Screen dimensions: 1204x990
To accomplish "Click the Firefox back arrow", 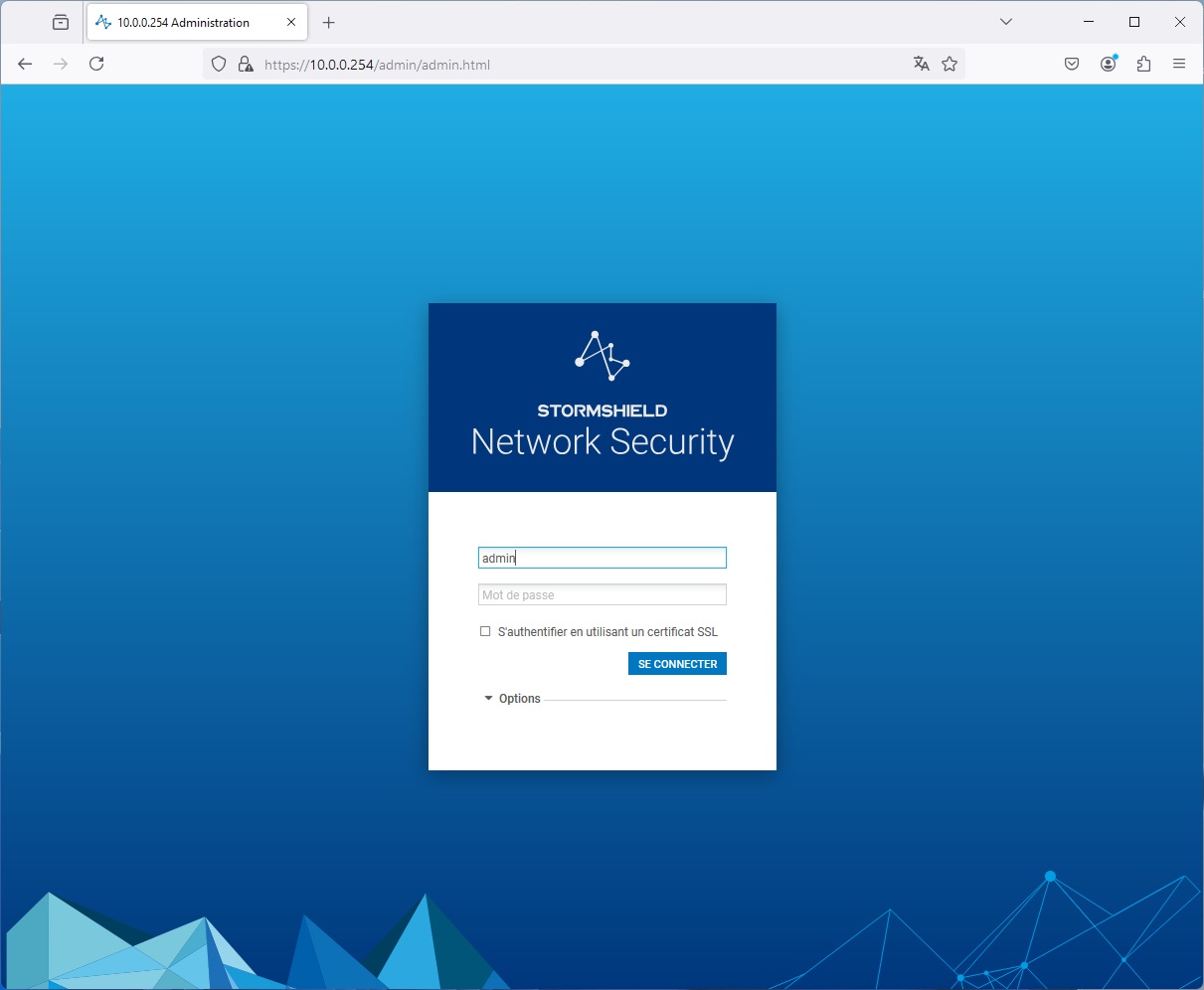I will (25, 64).
